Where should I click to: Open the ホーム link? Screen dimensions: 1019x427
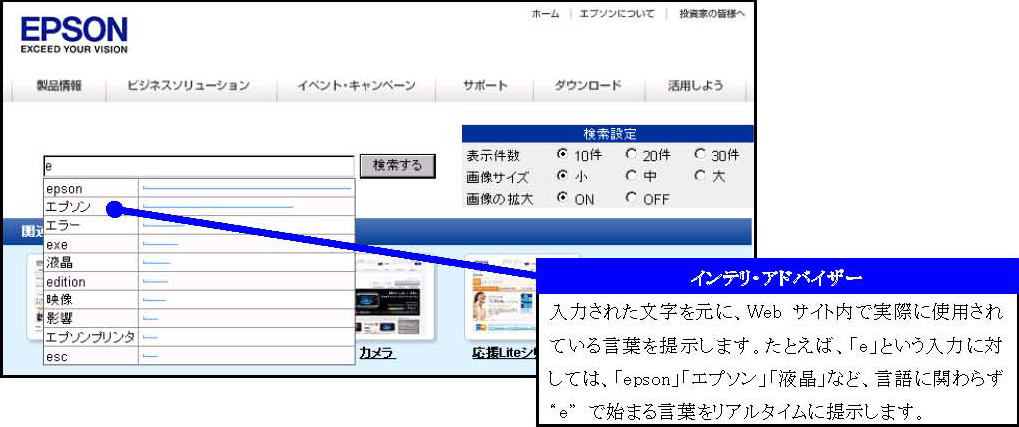tap(545, 14)
